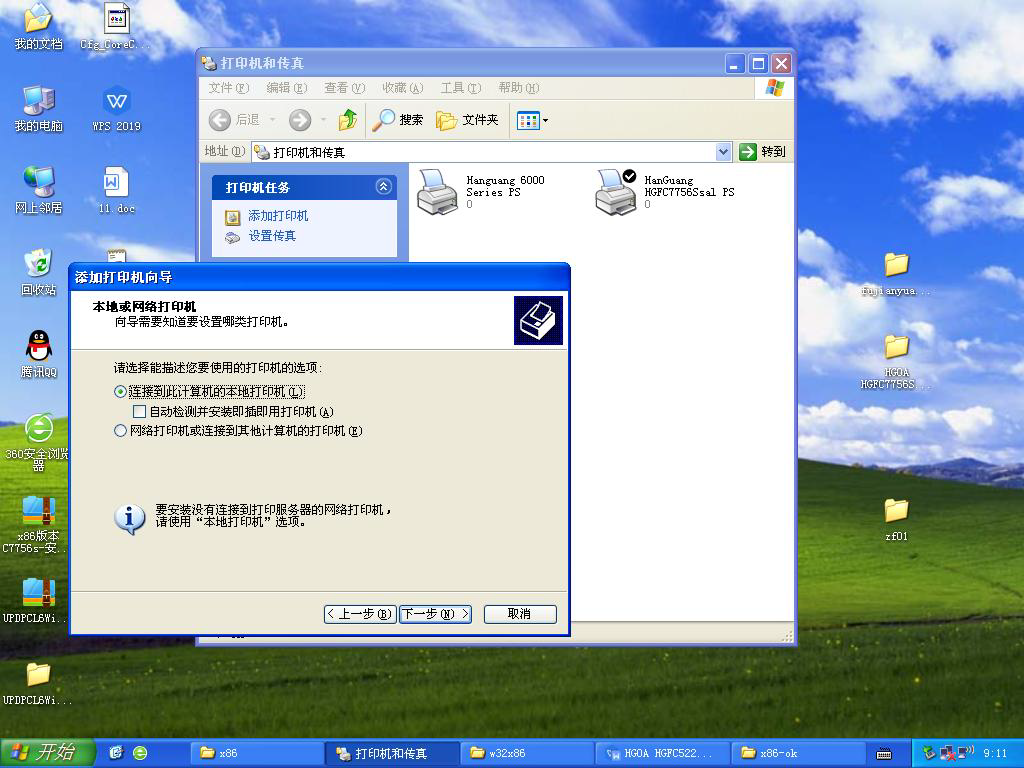Switch to the x86 taskbar window
Screen dimensions: 1024x768
click(257, 753)
